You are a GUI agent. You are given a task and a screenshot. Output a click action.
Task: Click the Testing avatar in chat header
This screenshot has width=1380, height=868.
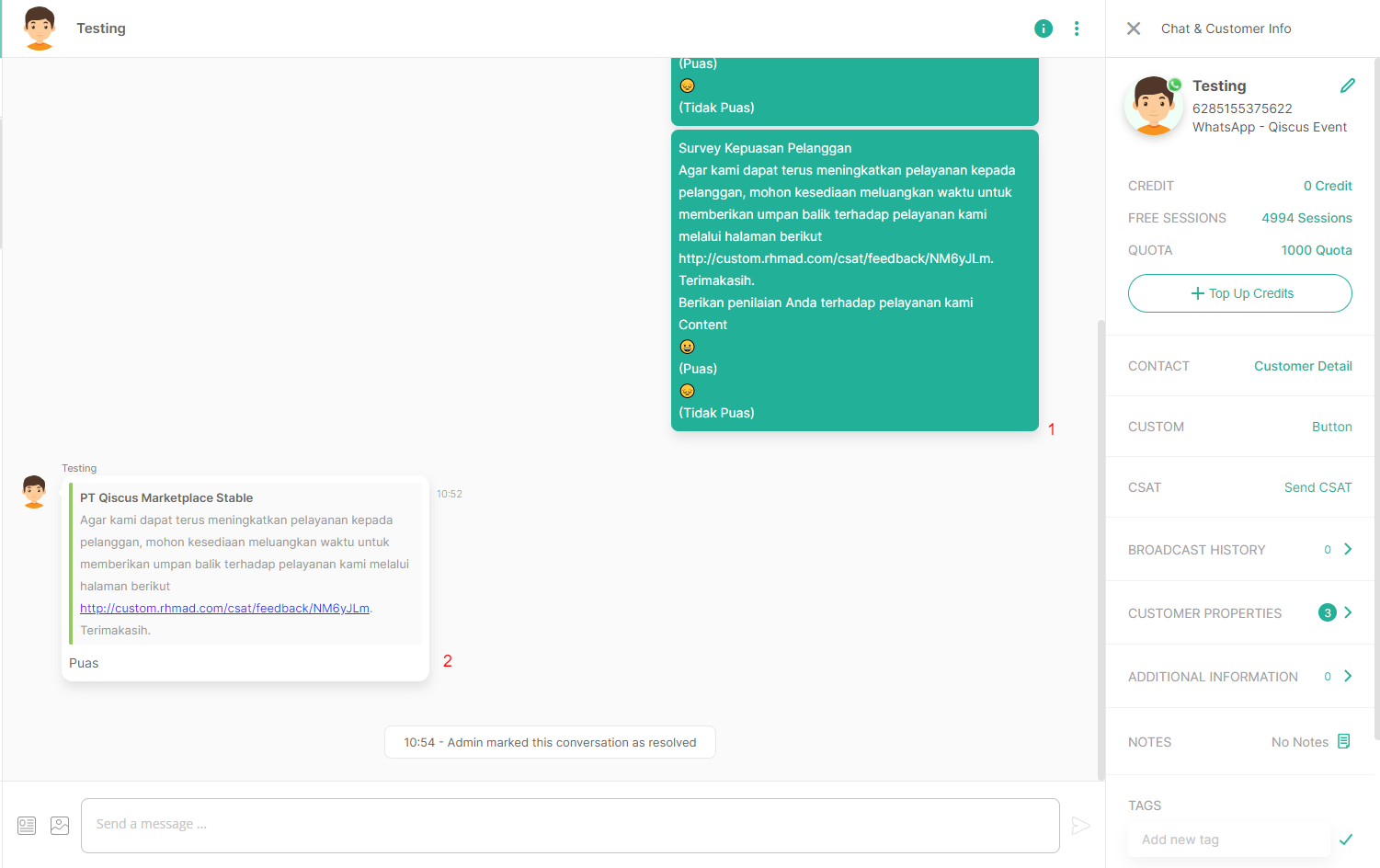pyautogui.click(x=40, y=29)
